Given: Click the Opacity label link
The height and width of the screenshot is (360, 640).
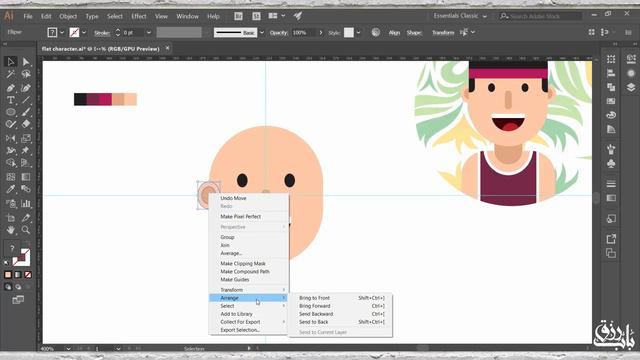Looking at the screenshot, I should click(x=278, y=33).
